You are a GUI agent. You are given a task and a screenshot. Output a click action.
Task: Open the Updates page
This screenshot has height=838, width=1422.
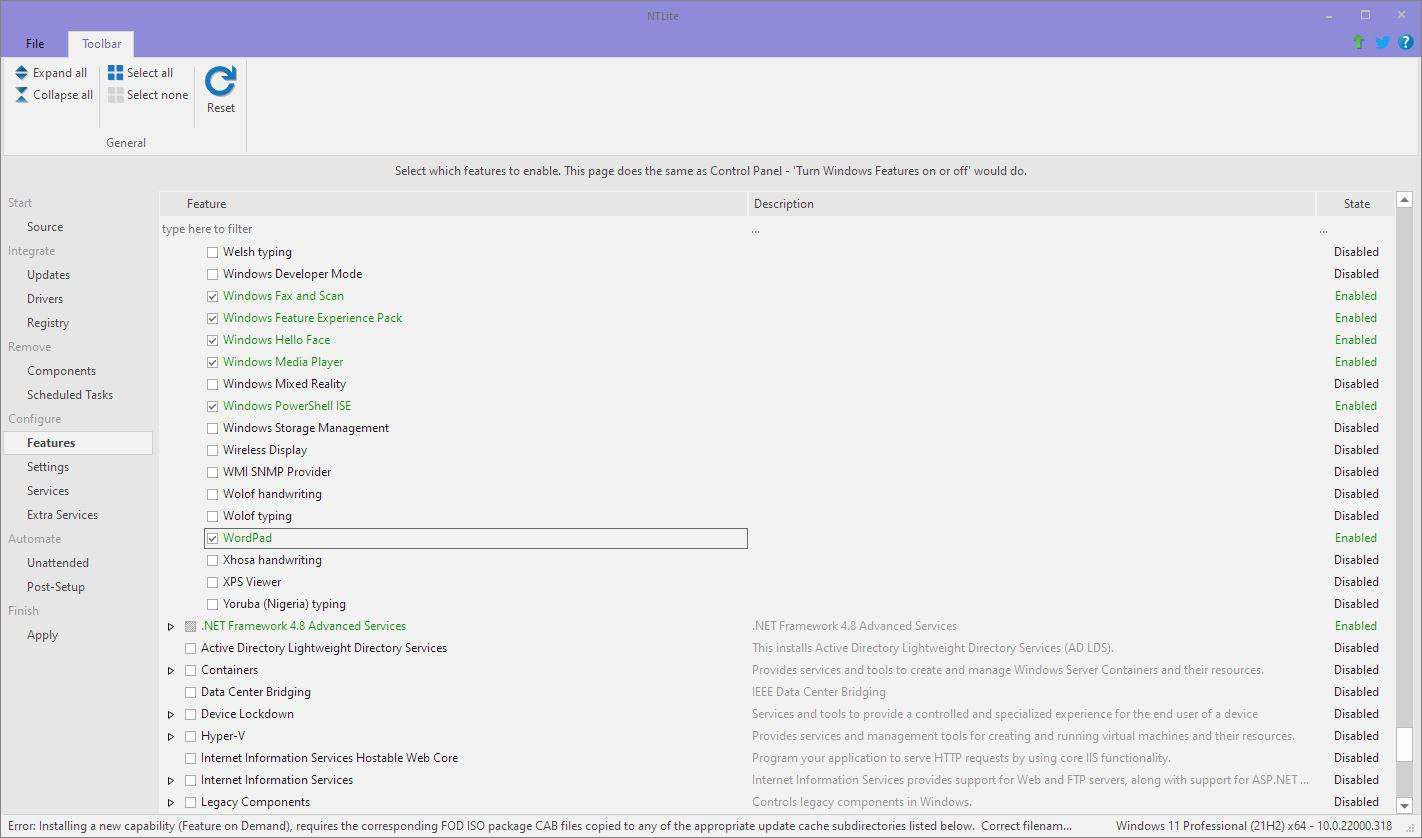48,275
